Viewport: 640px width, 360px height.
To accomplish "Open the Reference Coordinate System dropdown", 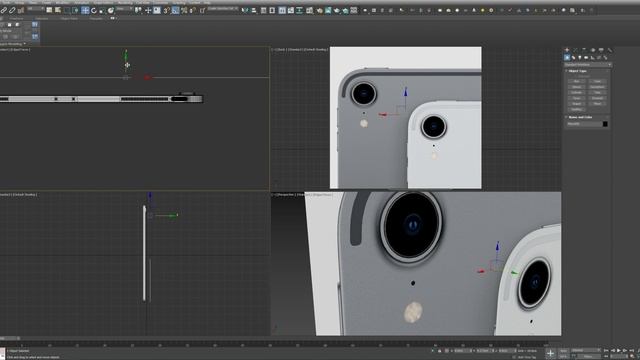I will [124, 9].
